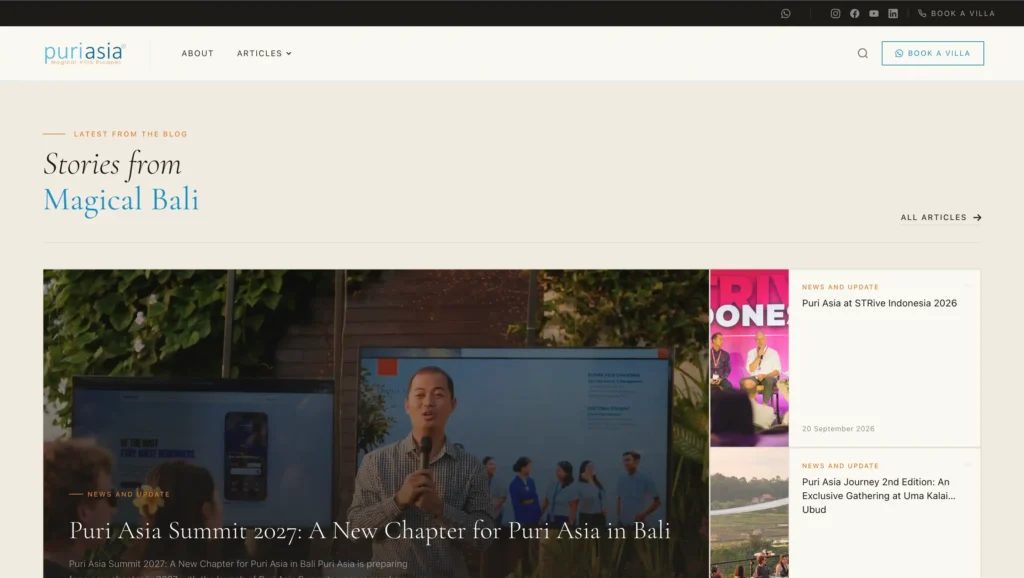Visit the Instagram profile icon
The height and width of the screenshot is (578, 1024).
click(x=835, y=14)
